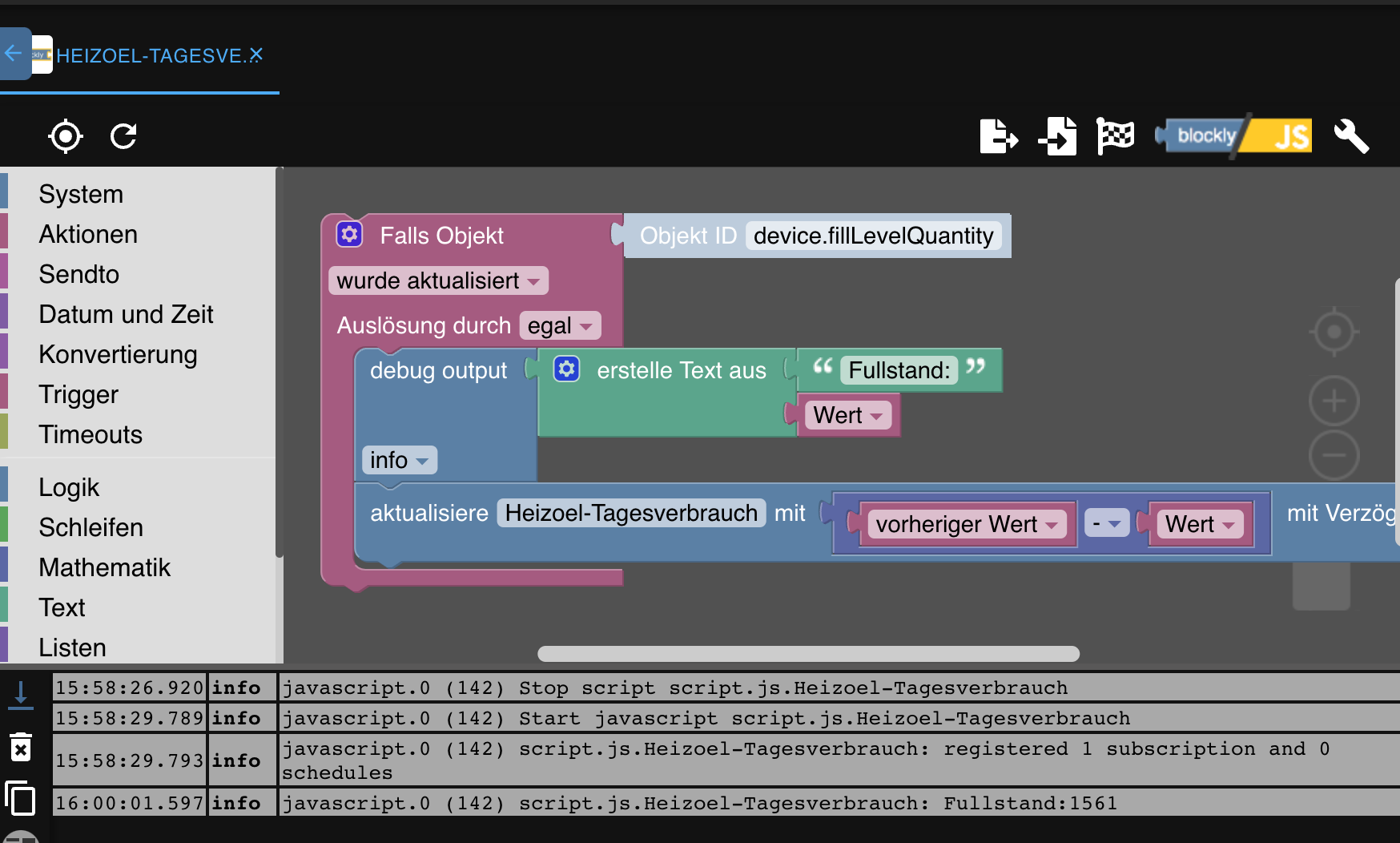
Task: Edit the 'Fullstand:' text field
Action: (899, 370)
